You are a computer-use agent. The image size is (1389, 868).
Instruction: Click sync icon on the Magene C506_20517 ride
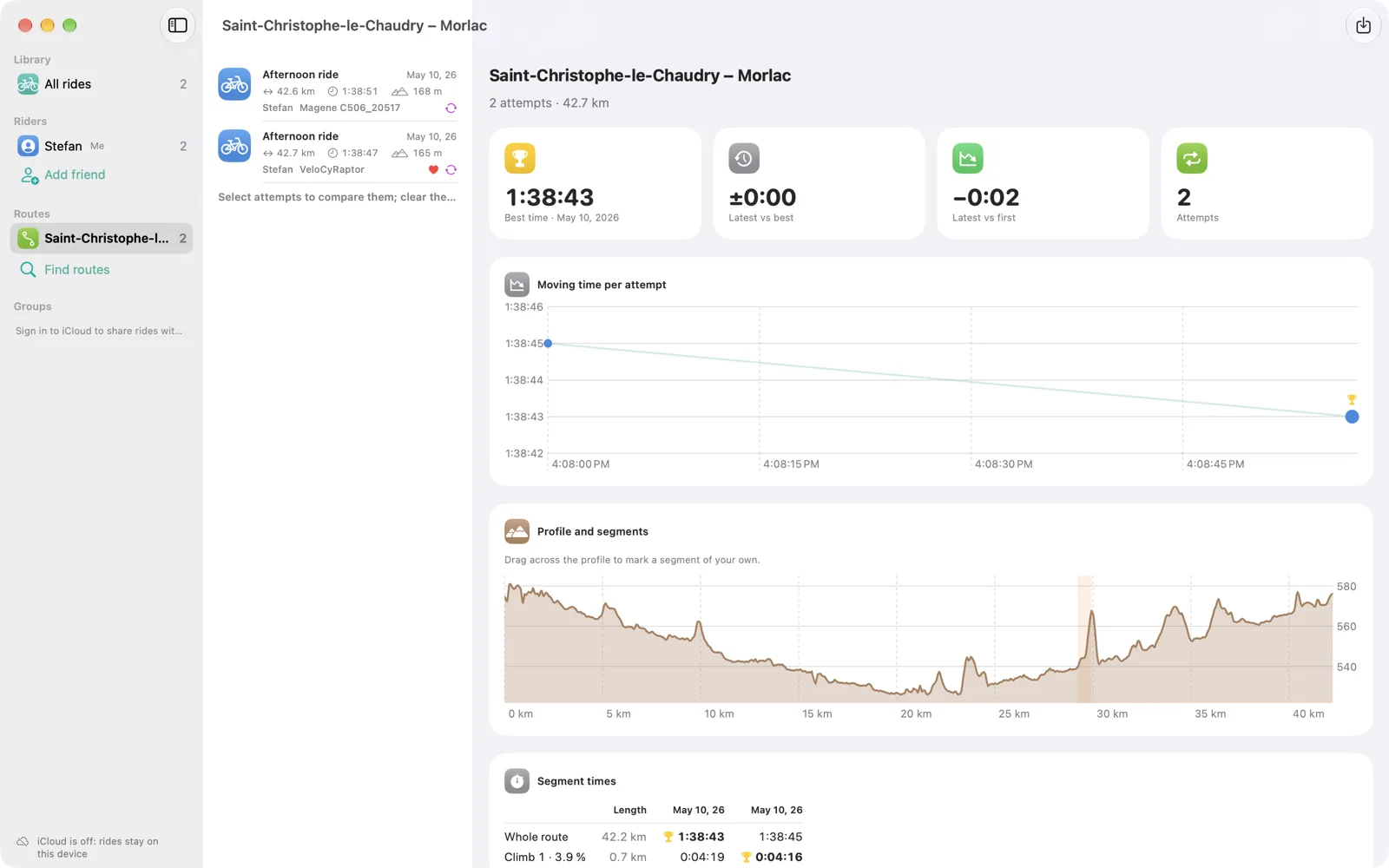point(451,108)
